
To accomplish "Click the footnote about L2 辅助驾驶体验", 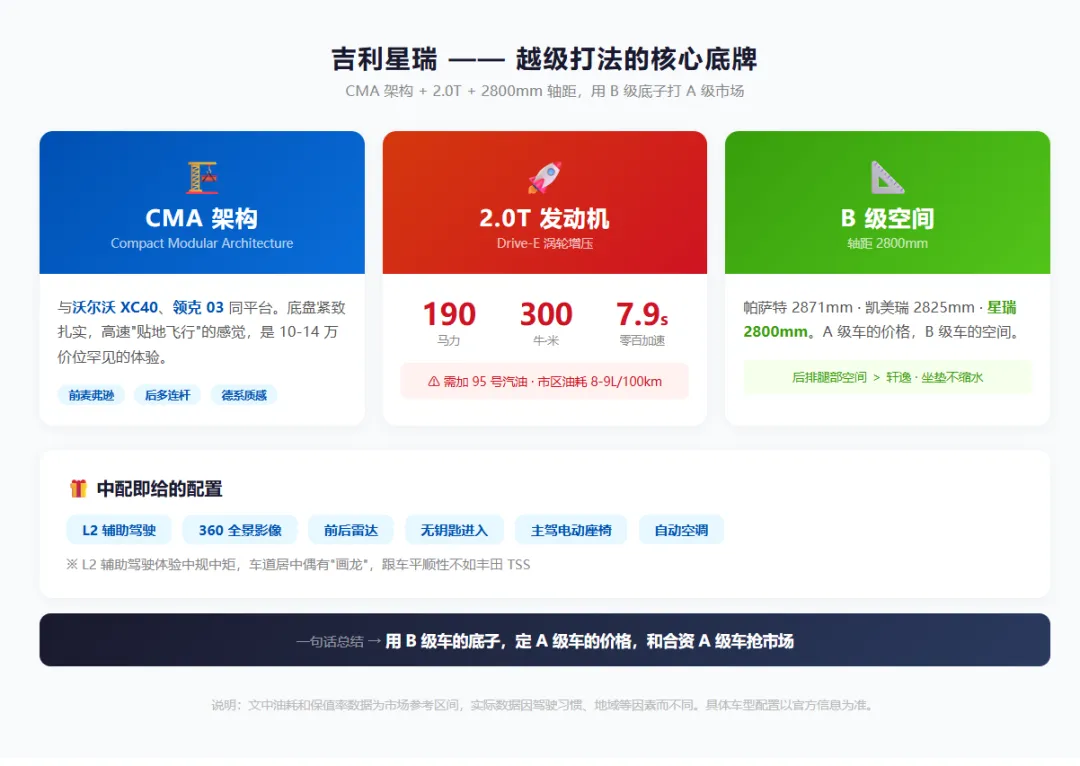I will pyautogui.click(x=298, y=565).
